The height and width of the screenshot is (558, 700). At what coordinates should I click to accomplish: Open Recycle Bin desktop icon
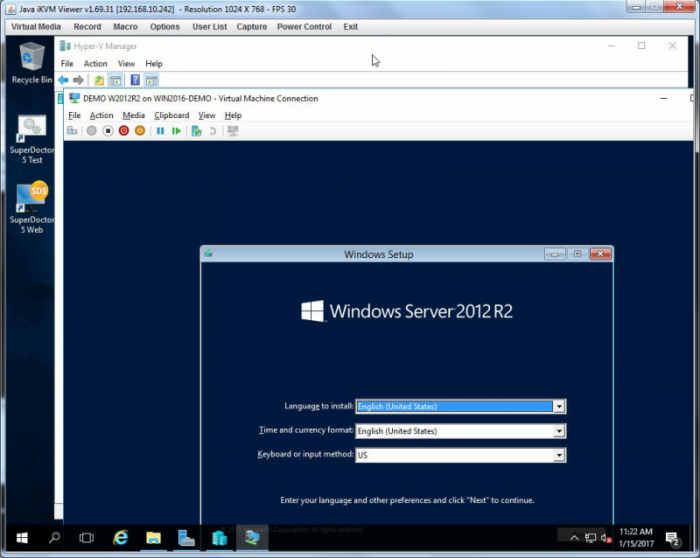point(32,62)
